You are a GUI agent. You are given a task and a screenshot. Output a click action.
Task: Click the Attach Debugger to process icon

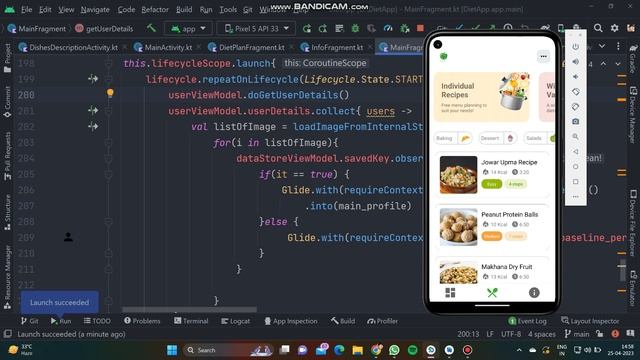tap(404, 28)
